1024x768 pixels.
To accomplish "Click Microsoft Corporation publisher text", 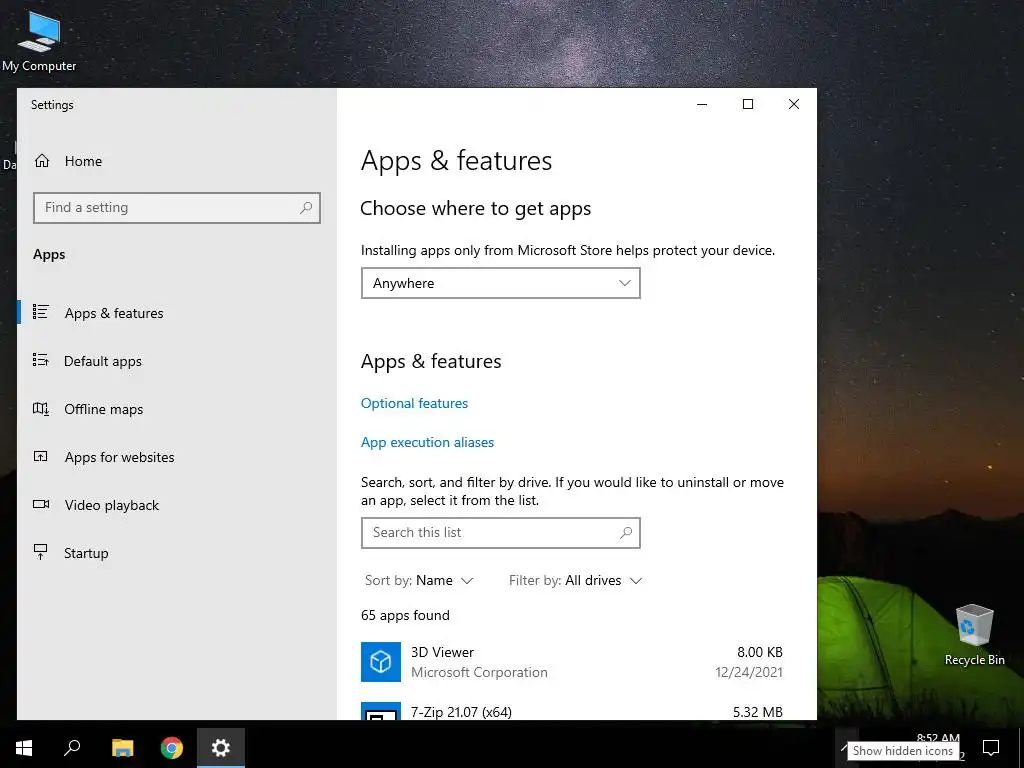I will click(479, 673).
